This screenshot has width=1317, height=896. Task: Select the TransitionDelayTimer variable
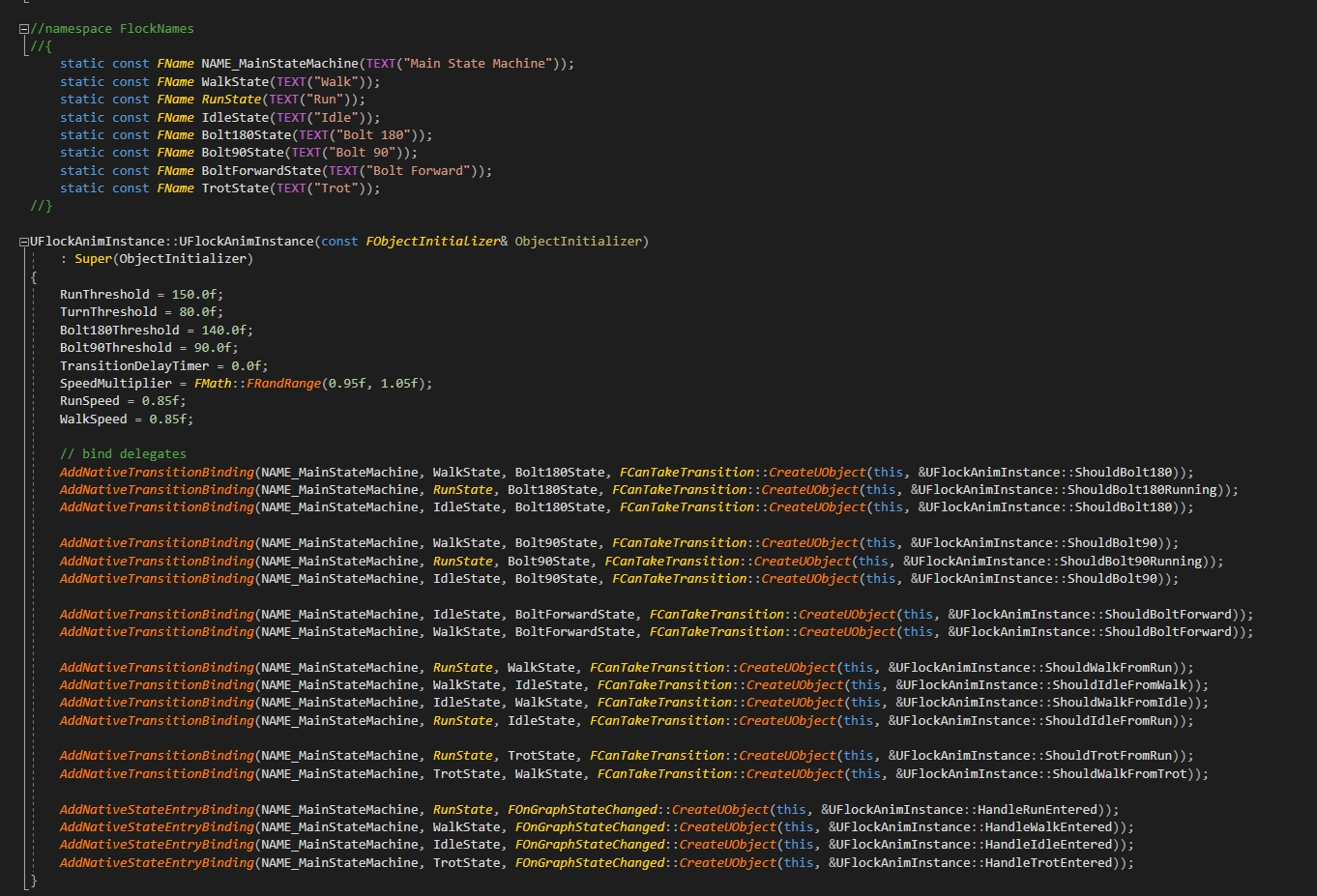coord(134,366)
